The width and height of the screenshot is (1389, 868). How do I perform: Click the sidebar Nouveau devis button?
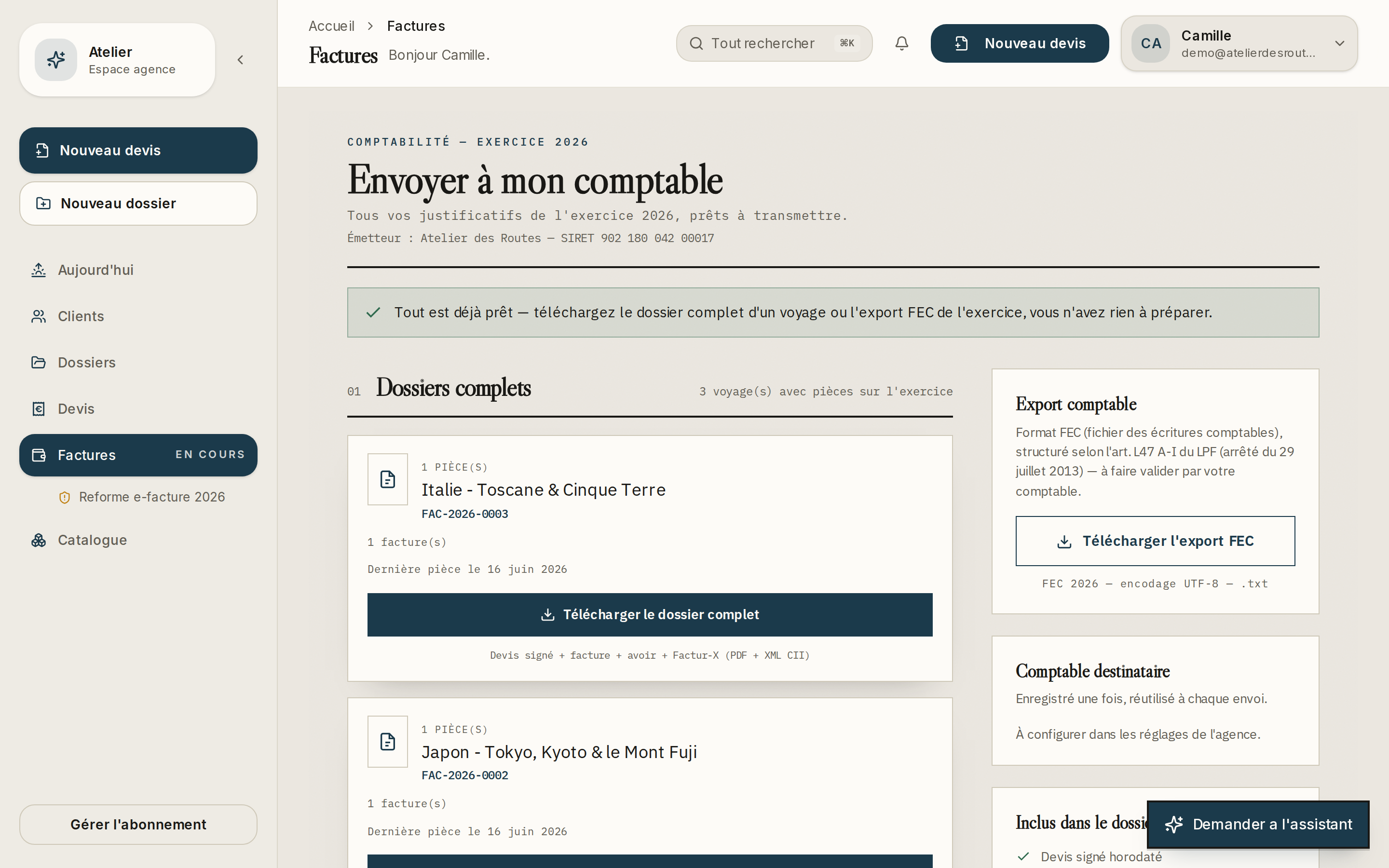138,150
